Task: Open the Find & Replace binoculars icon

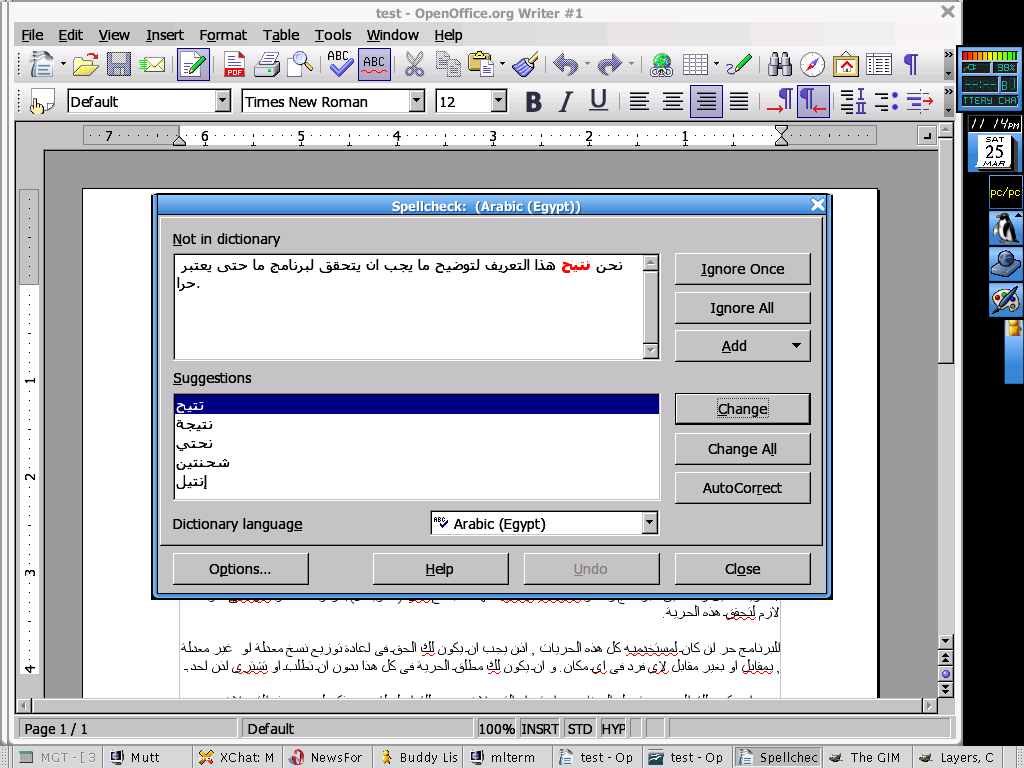Action: tap(779, 65)
